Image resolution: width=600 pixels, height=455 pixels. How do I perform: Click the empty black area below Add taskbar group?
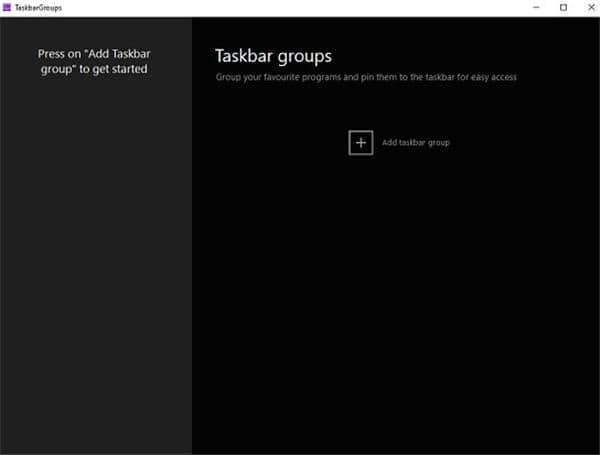point(400,300)
